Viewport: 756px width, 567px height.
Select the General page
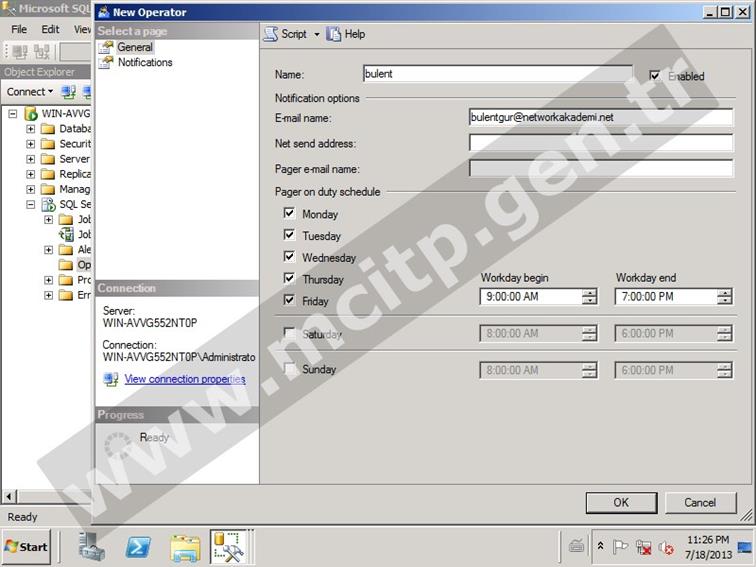(135, 47)
